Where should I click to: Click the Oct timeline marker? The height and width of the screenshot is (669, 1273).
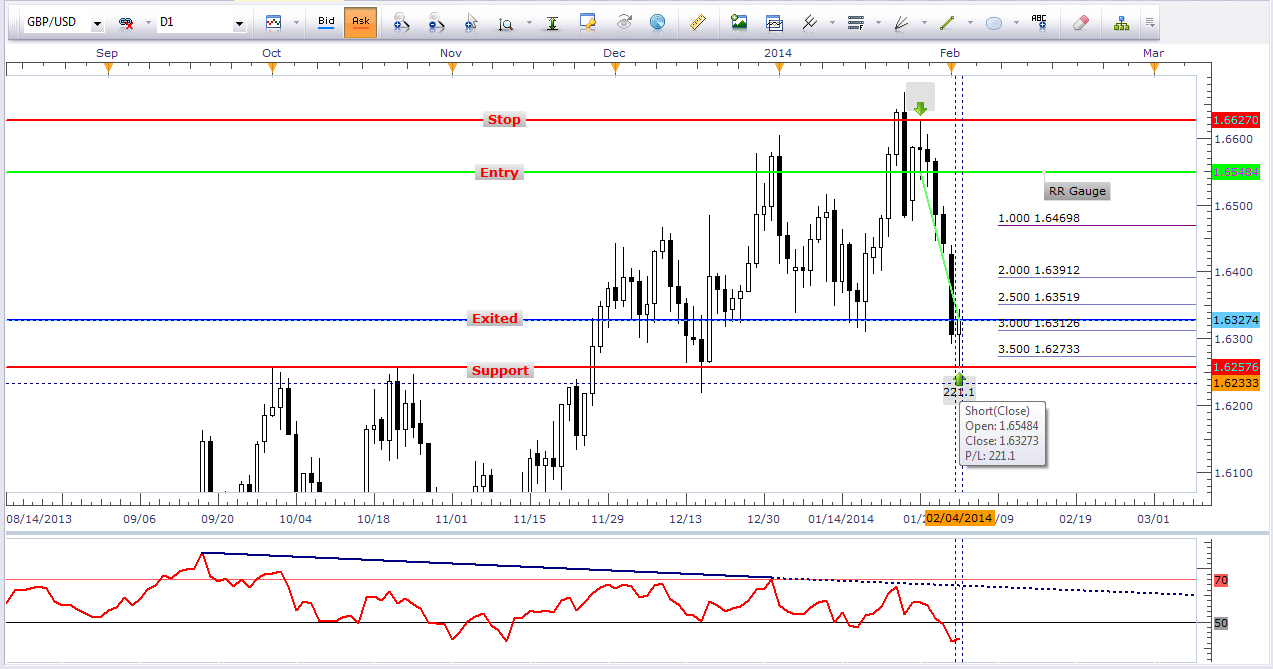271,67
